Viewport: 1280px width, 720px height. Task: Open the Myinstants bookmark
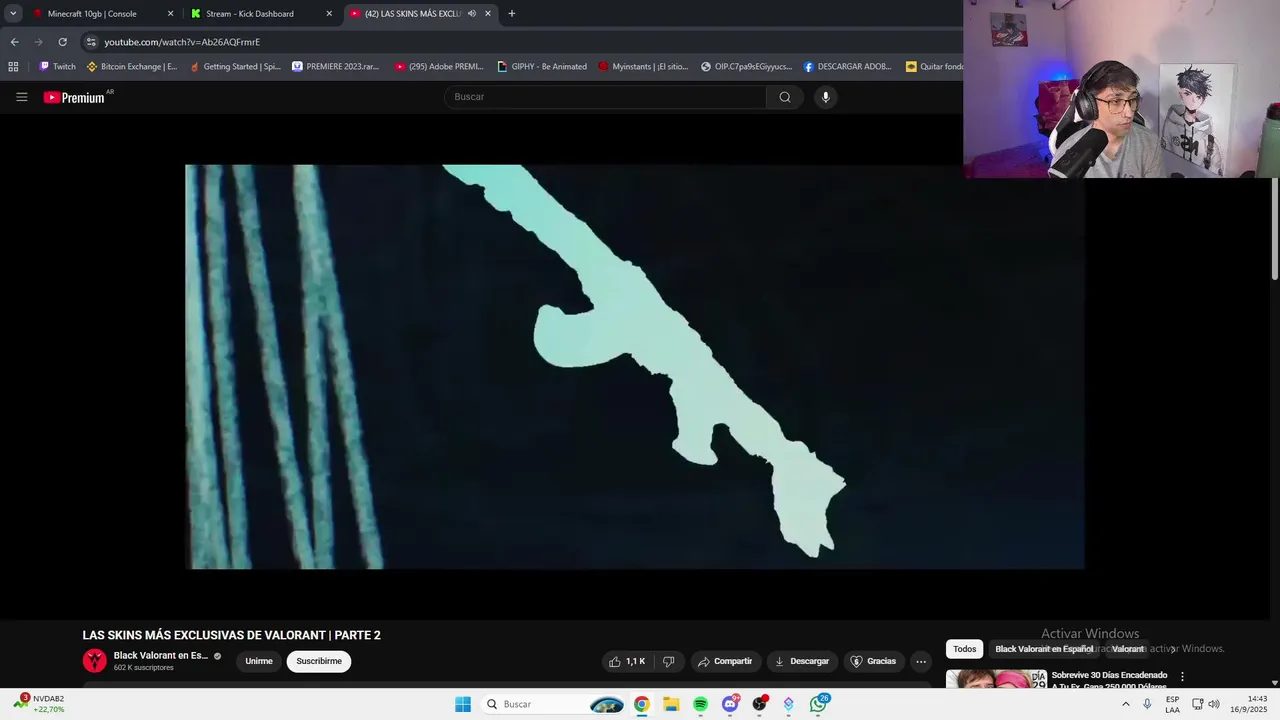643,67
